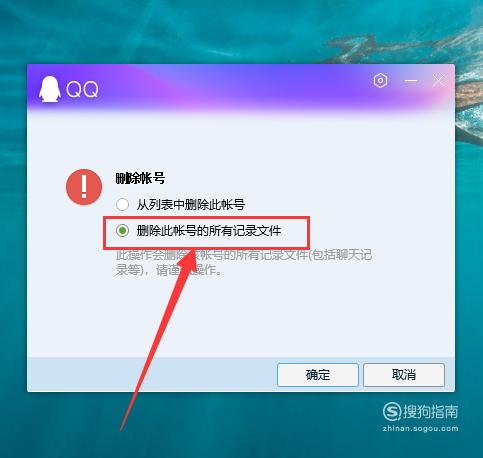
Task: Minimize the QQ dialog window
Action: 411,81
